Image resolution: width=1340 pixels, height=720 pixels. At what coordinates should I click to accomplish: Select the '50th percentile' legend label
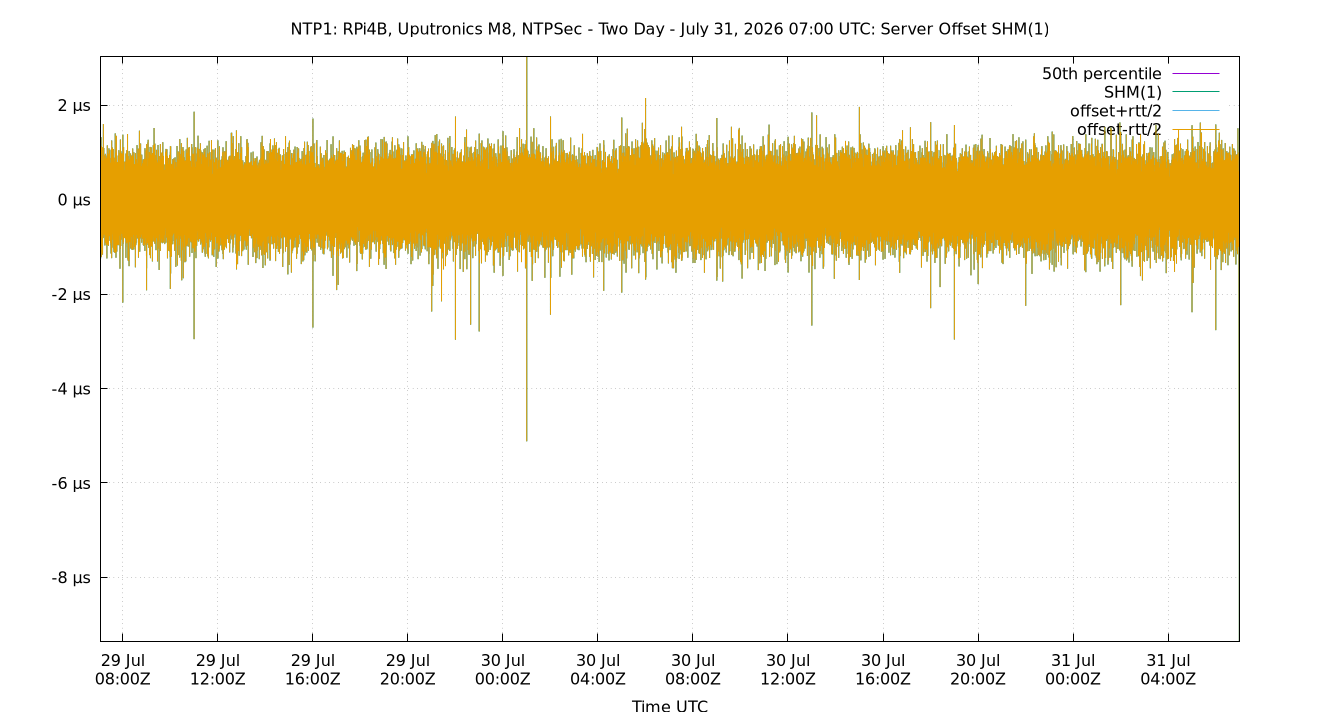click(x=1102, y=74)
